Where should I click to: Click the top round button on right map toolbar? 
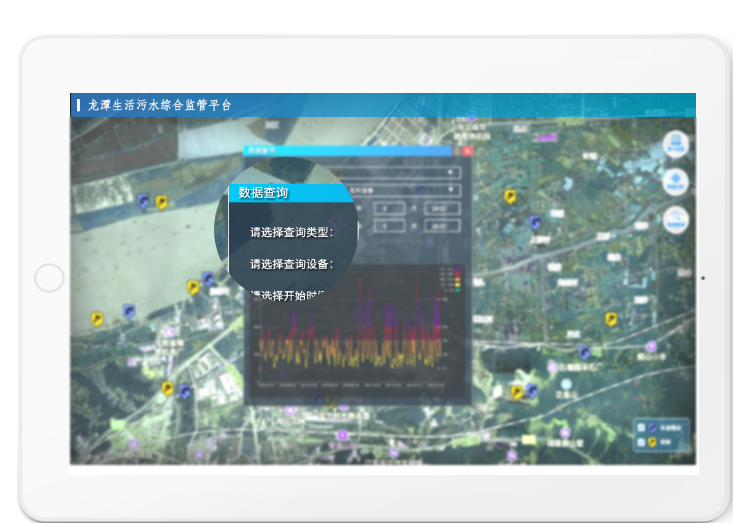pos(678,144)
